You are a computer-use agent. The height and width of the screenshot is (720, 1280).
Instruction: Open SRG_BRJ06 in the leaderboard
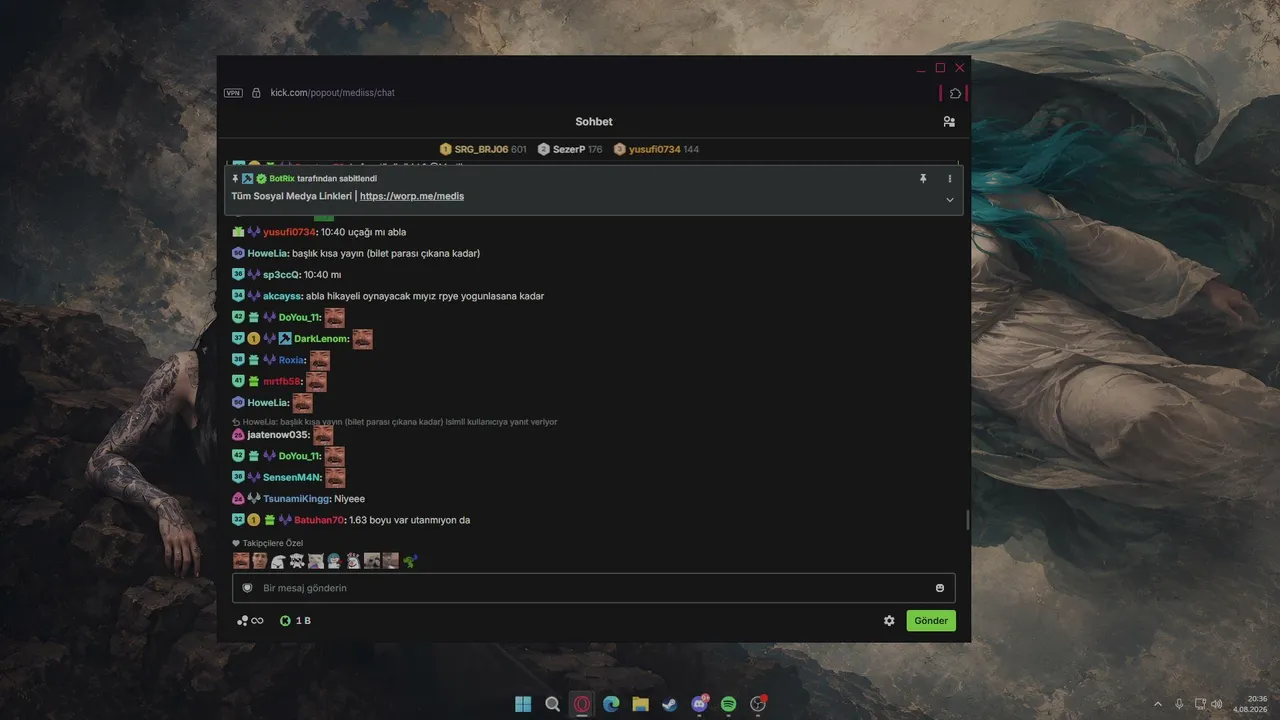pos(481,149)
